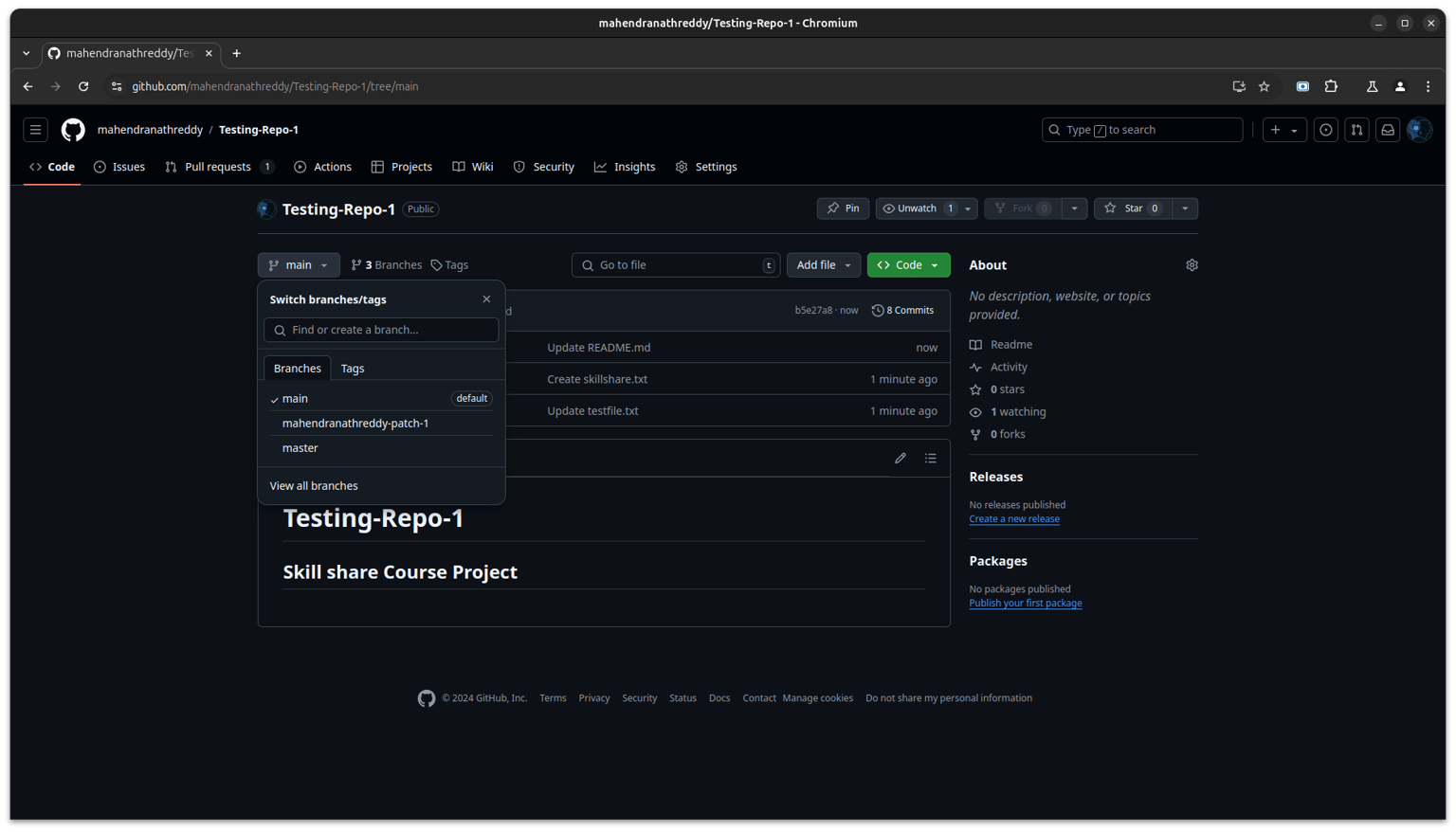Select the main branch
Screen dimensions: 1456x832
pos(381,399)
